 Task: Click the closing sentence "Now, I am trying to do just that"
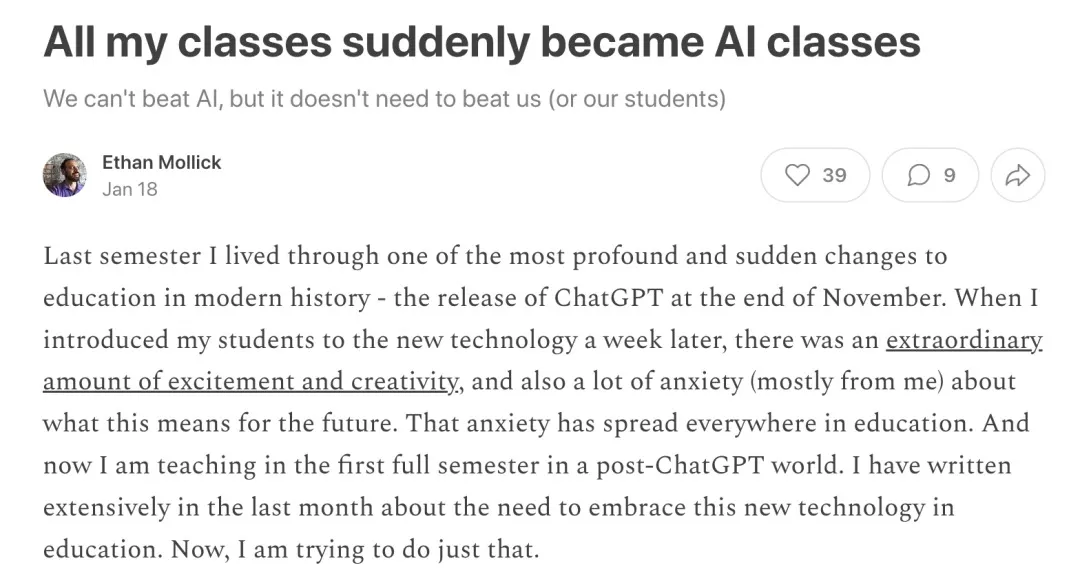(x=355, y=549)
